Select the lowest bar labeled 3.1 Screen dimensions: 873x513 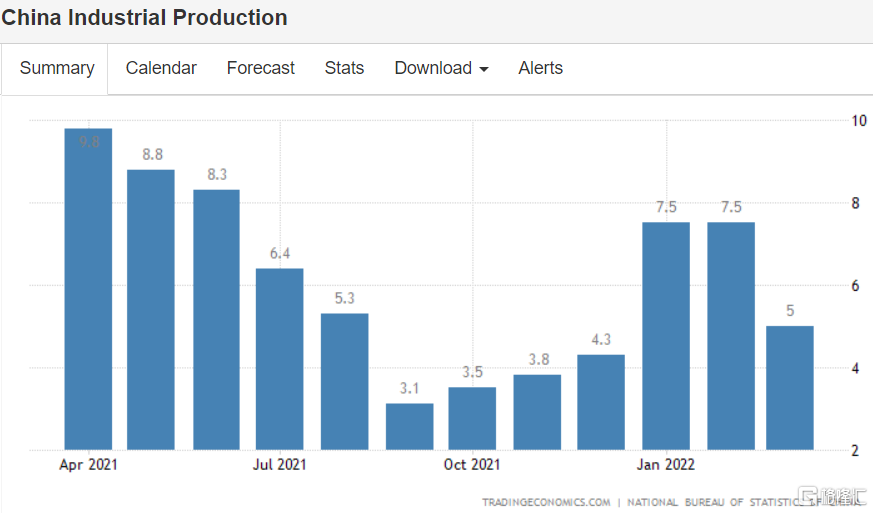(x=409, y=426)
